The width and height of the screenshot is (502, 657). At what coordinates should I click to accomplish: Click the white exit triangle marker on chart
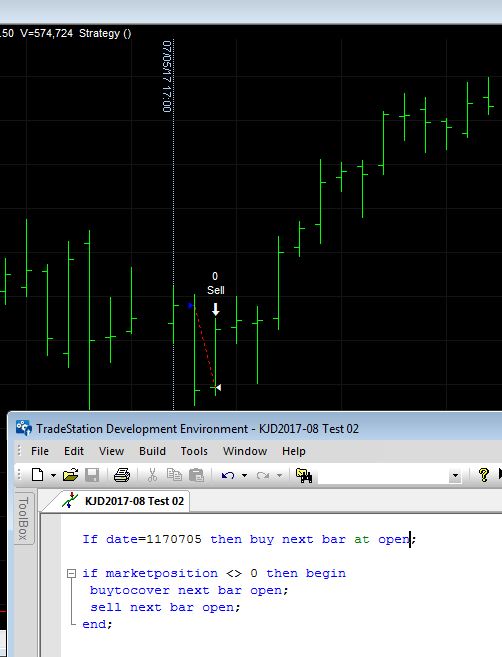(218, 388)
